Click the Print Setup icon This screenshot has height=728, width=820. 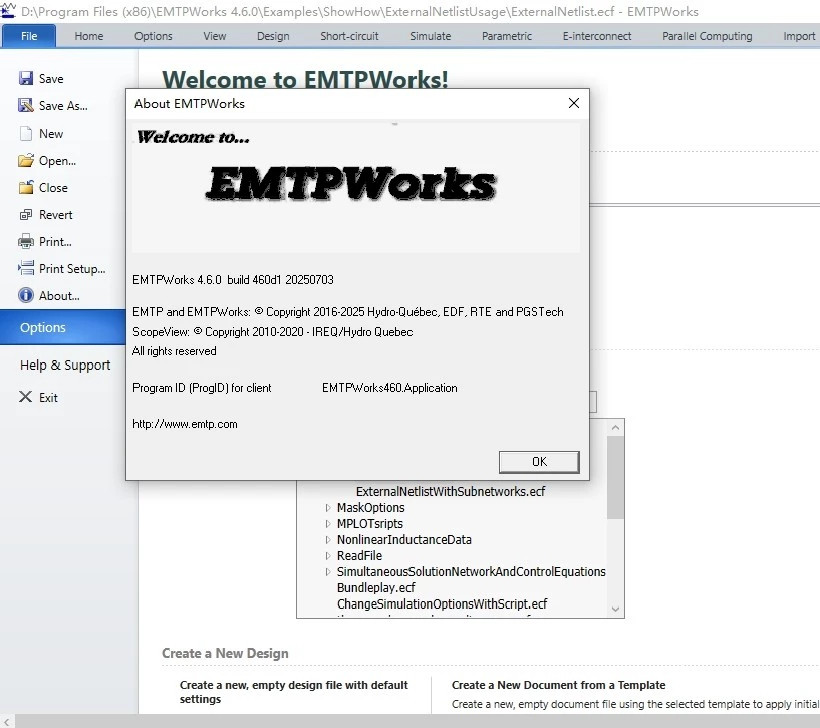tap(26, 268)
